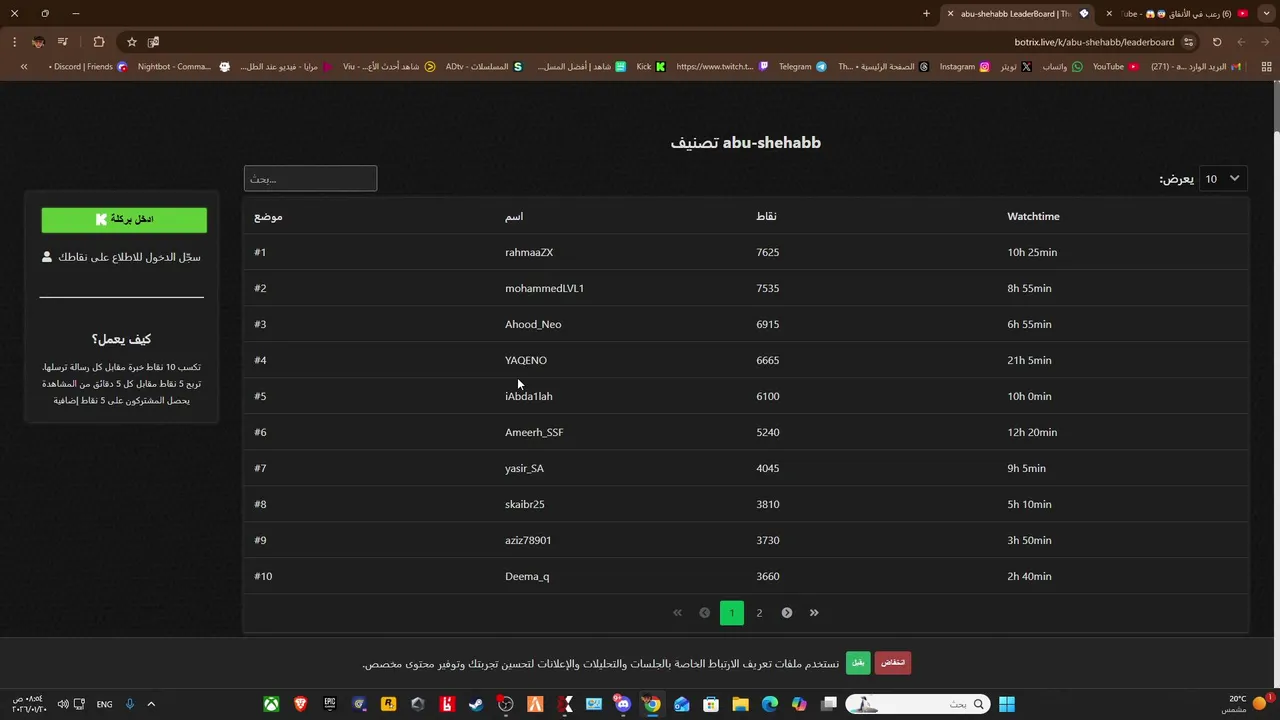
Task: Open Brave browser from the taskbar
Action: coord(300,704)
